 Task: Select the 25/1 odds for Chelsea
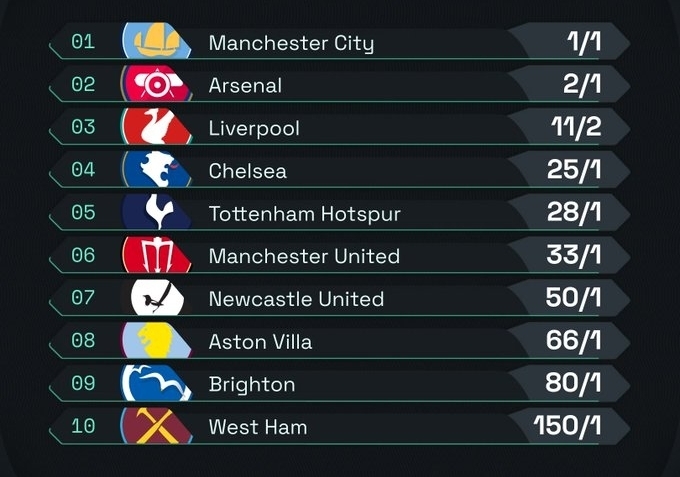[x=574, y=170]
